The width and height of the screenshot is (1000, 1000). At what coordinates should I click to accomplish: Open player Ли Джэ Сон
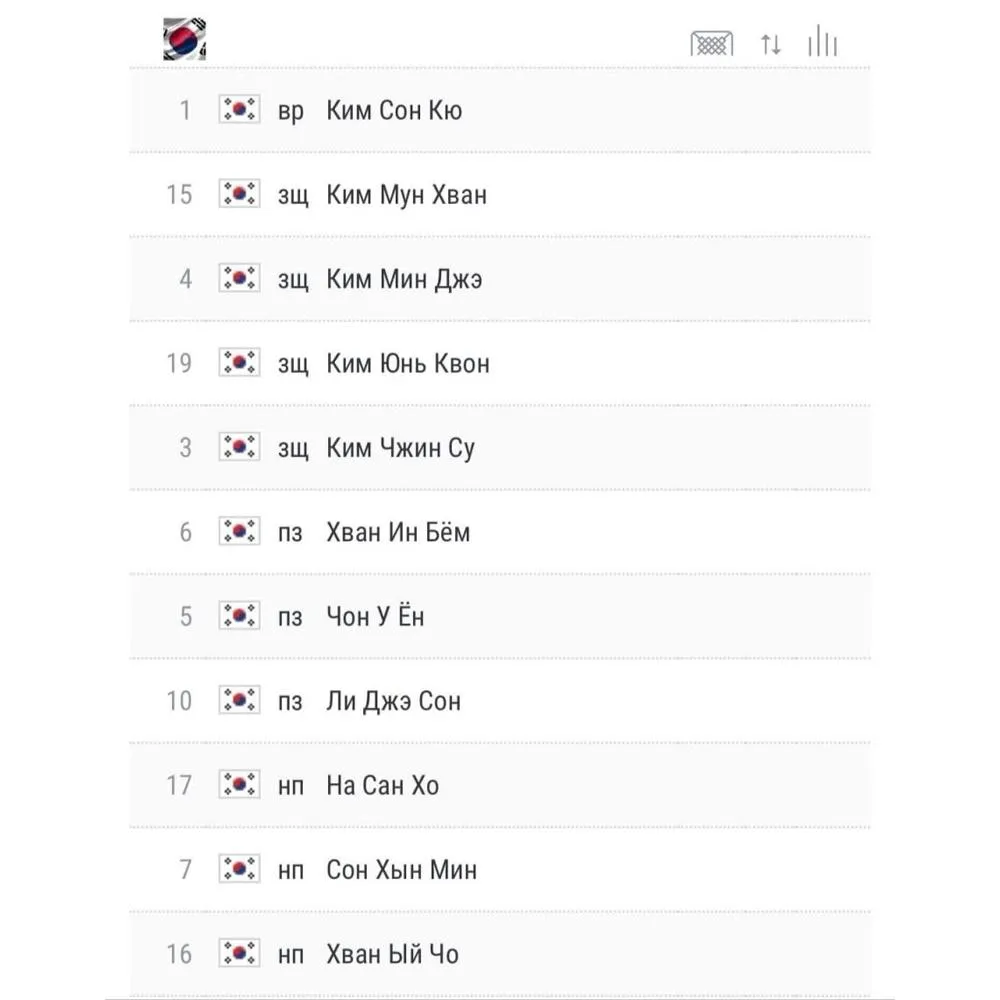[x=393, y=702]
